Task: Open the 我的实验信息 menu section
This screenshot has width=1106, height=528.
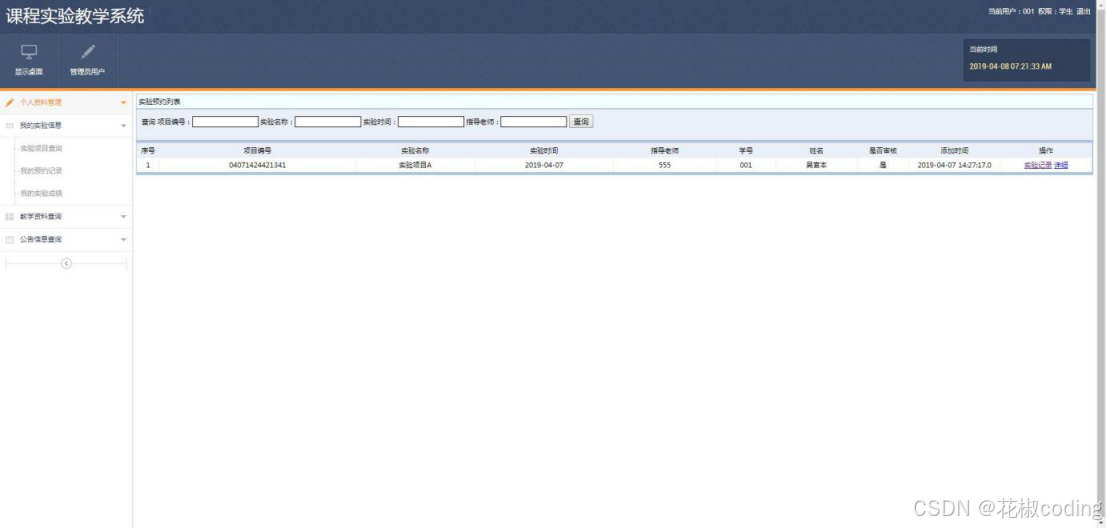Action: point(66,125)
